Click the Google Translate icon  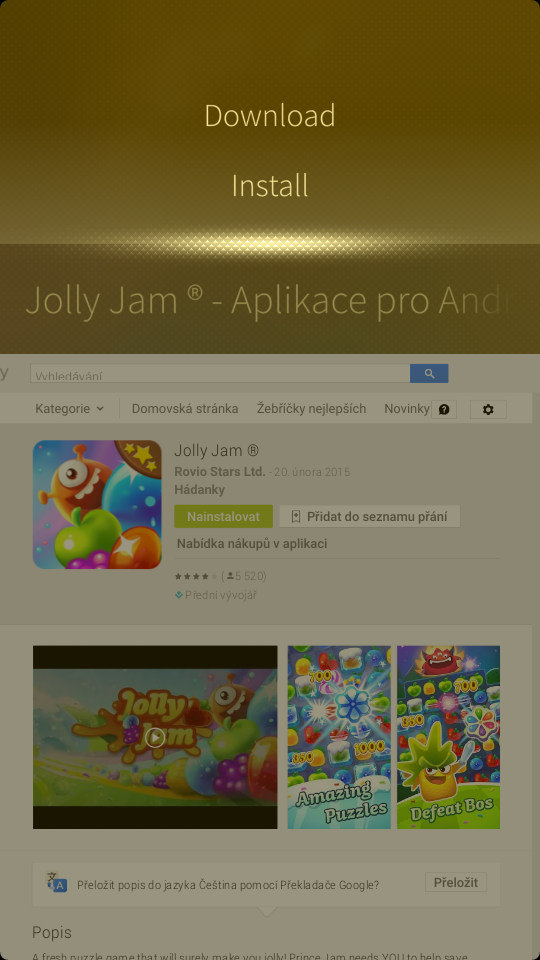tap(57, 883)
